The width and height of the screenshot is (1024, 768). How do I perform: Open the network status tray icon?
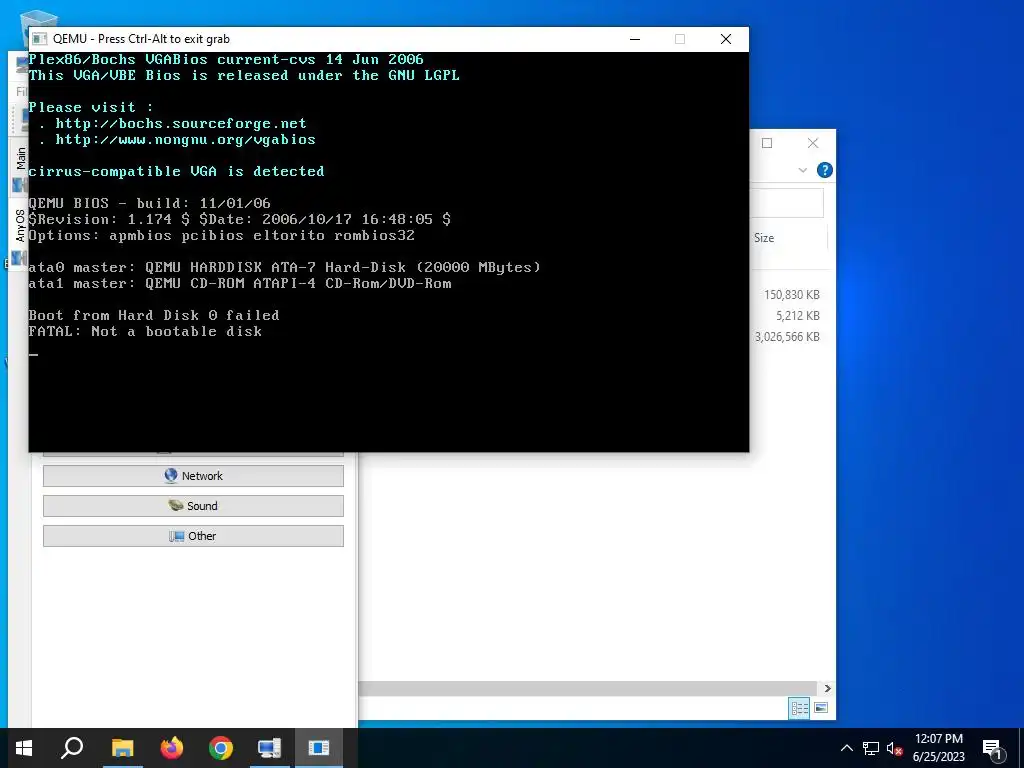coord(871,748)
